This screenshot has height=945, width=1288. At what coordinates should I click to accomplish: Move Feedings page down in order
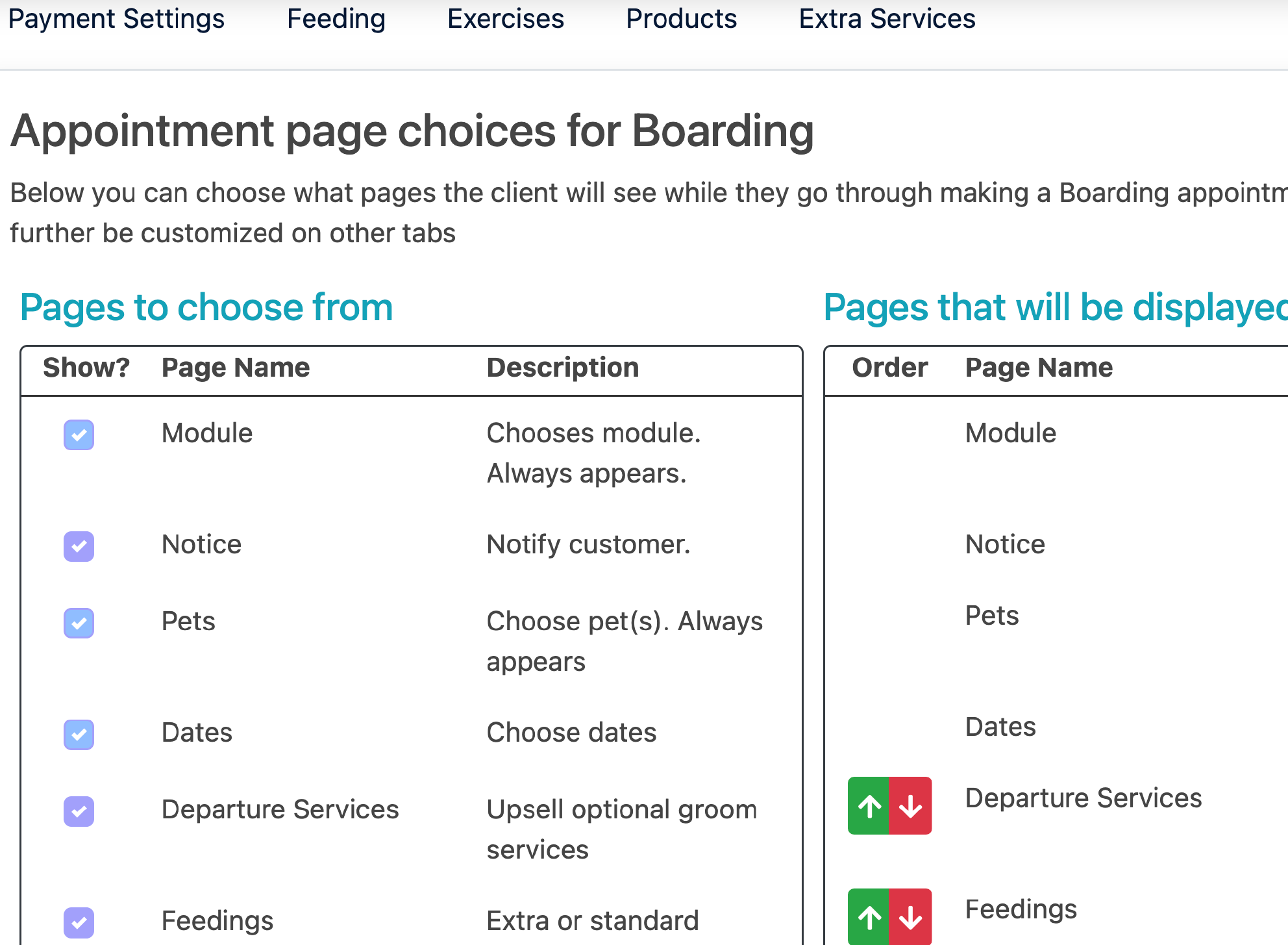[x=911, y=916]
